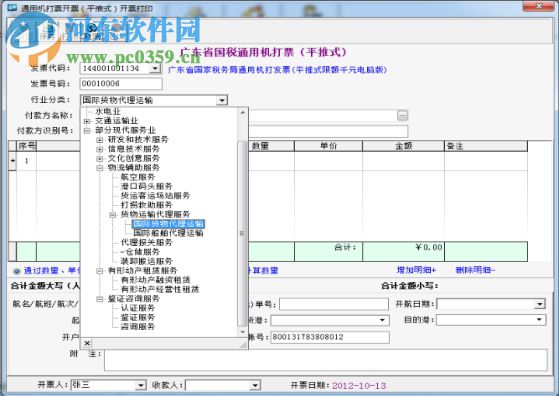Click the 增加明细+ link
Viewport: 559px width, 396px height.
click(416, 270)
